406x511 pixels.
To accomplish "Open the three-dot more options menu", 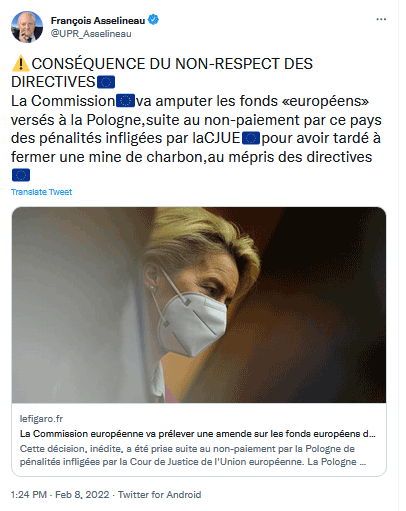I will 381,19.
